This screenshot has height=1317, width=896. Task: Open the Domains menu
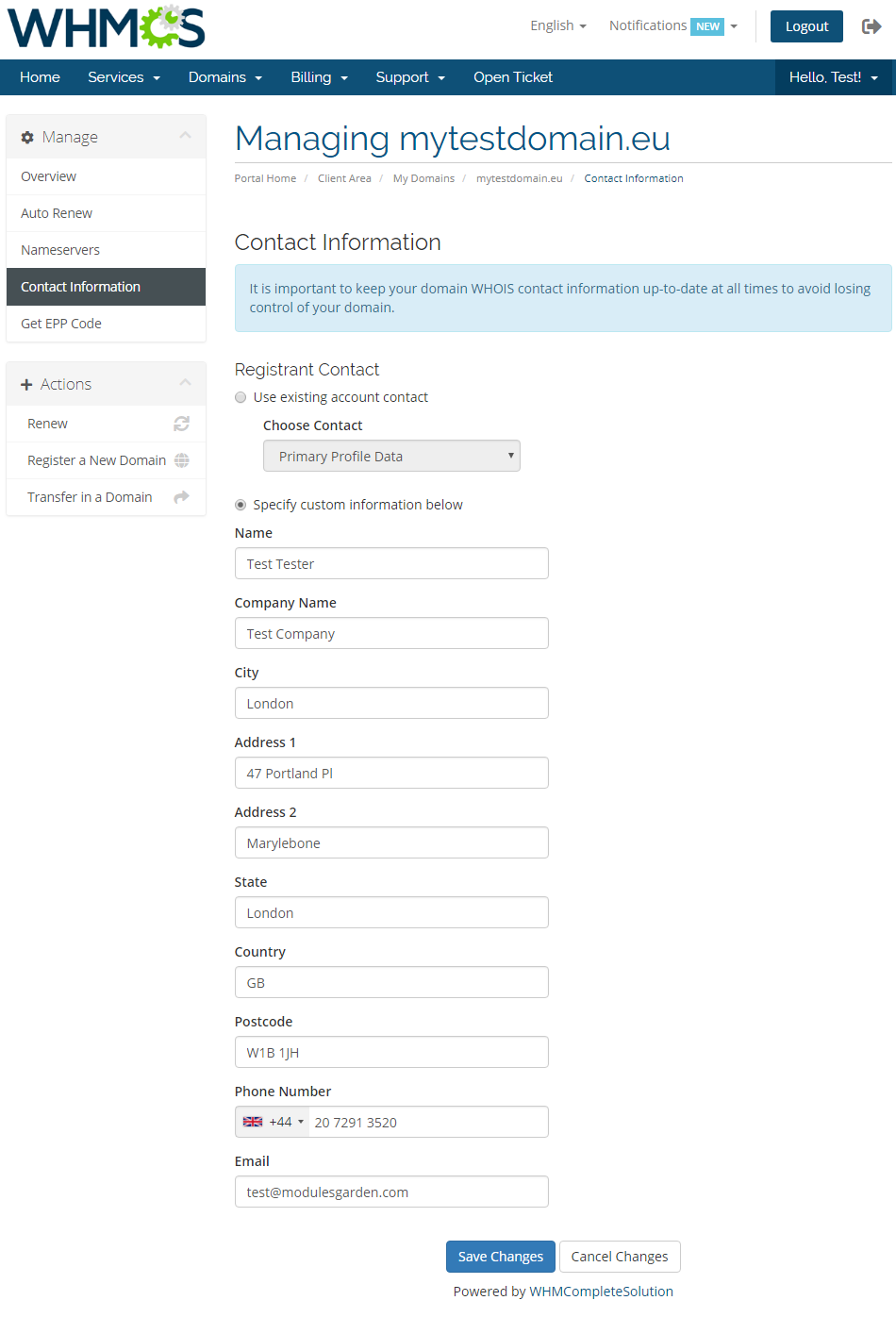[x=224, y=77]
